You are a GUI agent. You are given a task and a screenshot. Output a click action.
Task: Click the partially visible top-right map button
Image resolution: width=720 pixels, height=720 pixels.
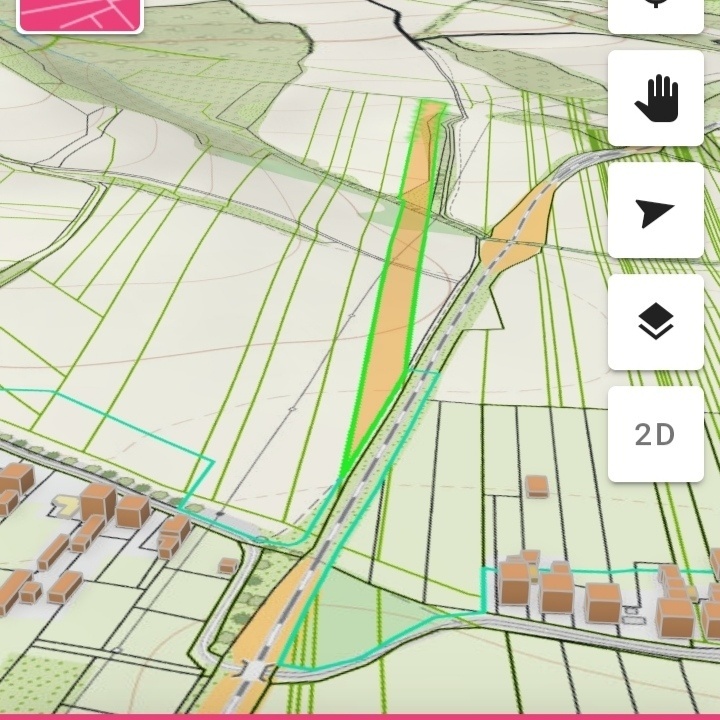656,15
